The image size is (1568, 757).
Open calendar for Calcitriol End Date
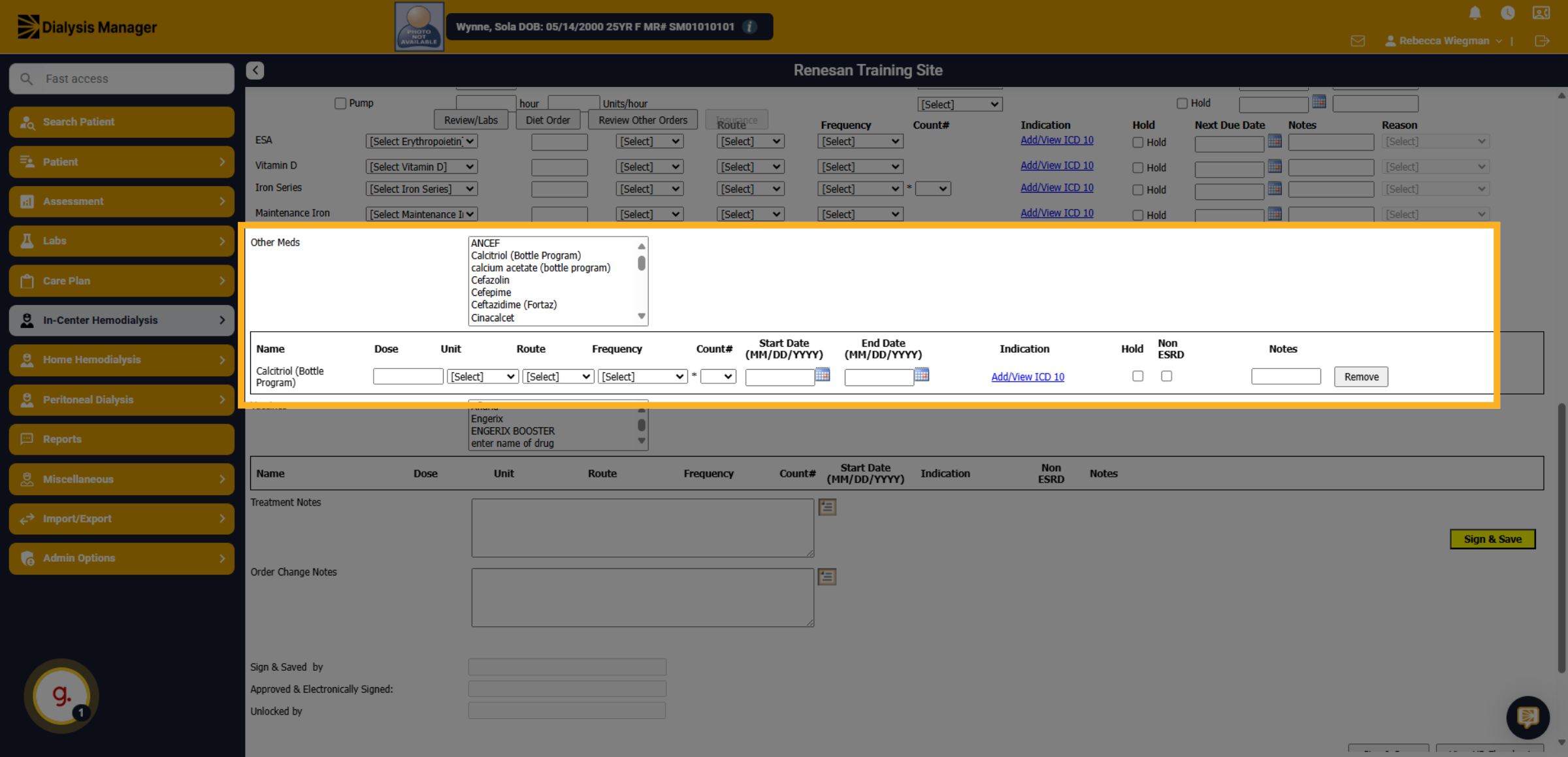[922, 375]
